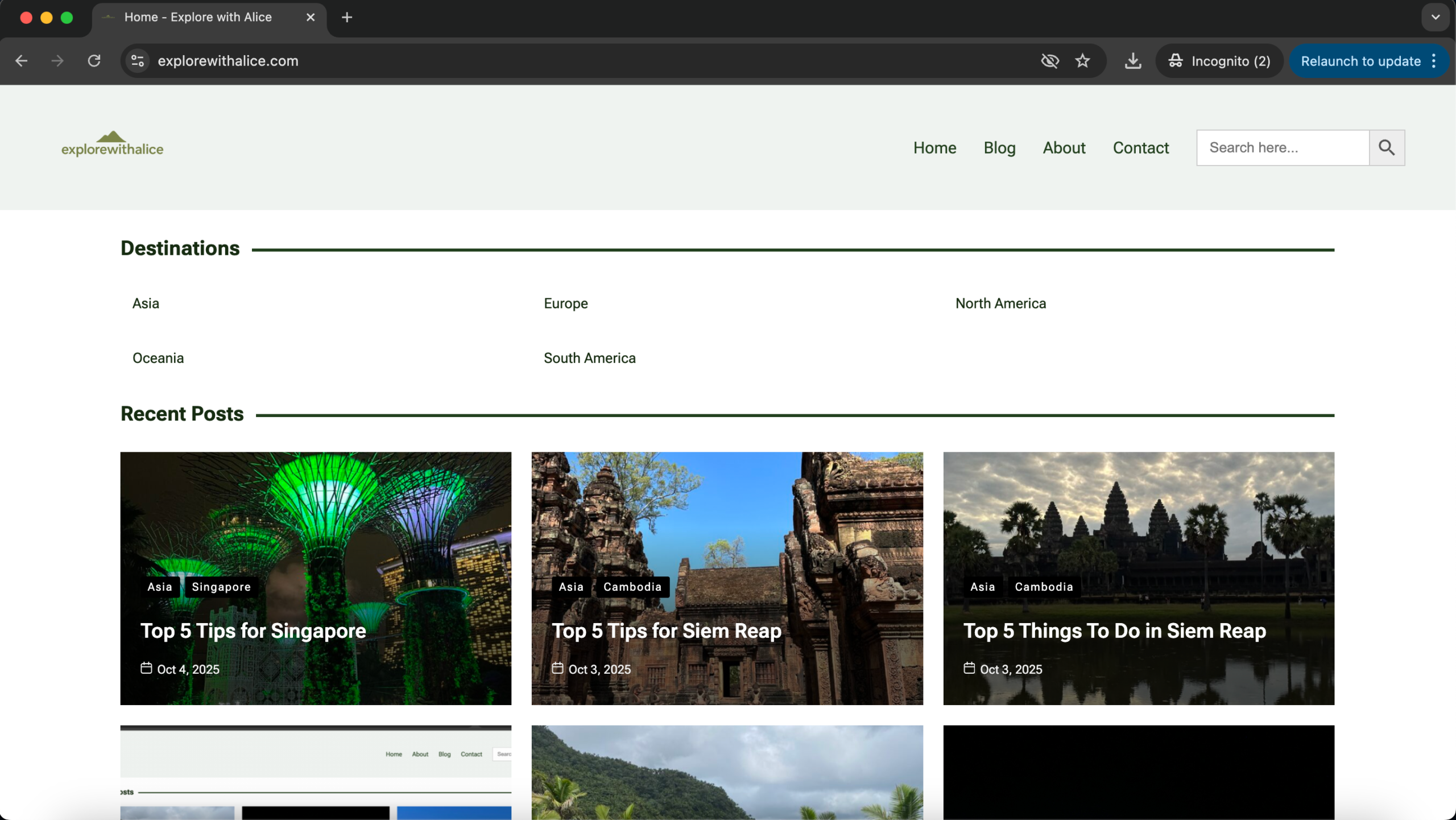Open the downloads icon in toolbar
The width and height of the screenshot is (1456, 820).
pyautogui.click(x=1132, y=61)
